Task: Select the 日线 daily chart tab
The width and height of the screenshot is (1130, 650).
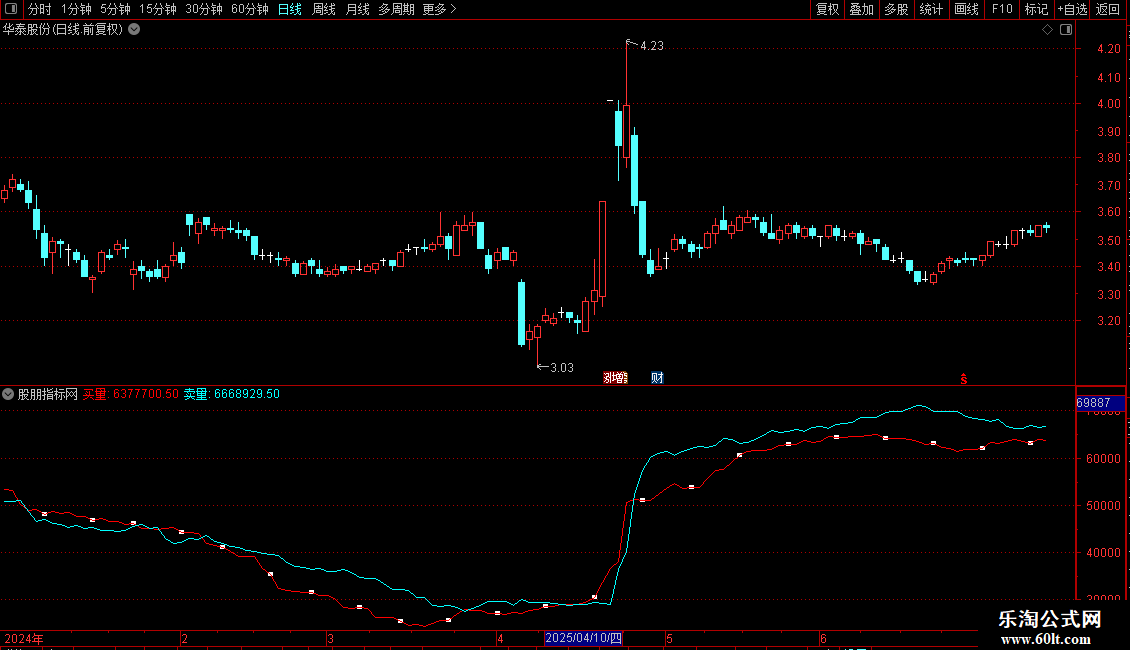Action: 290,9
